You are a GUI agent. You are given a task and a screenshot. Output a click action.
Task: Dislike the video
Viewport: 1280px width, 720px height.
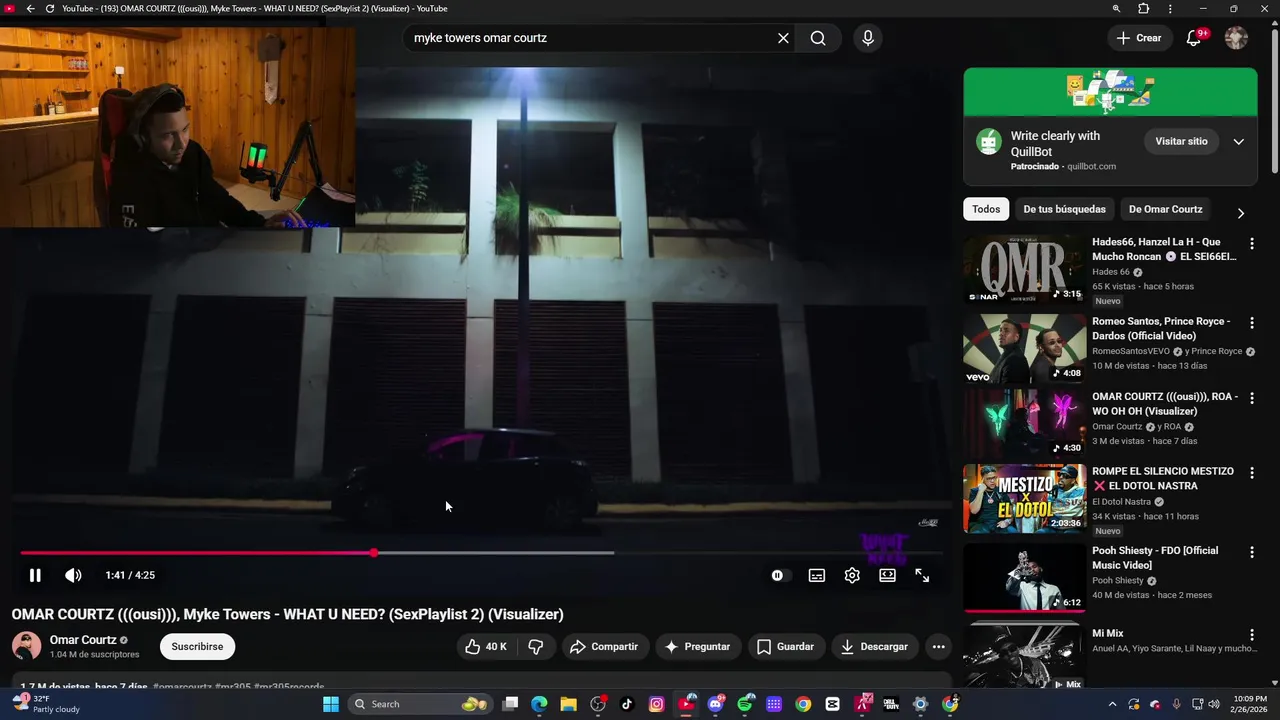(536, 647)
